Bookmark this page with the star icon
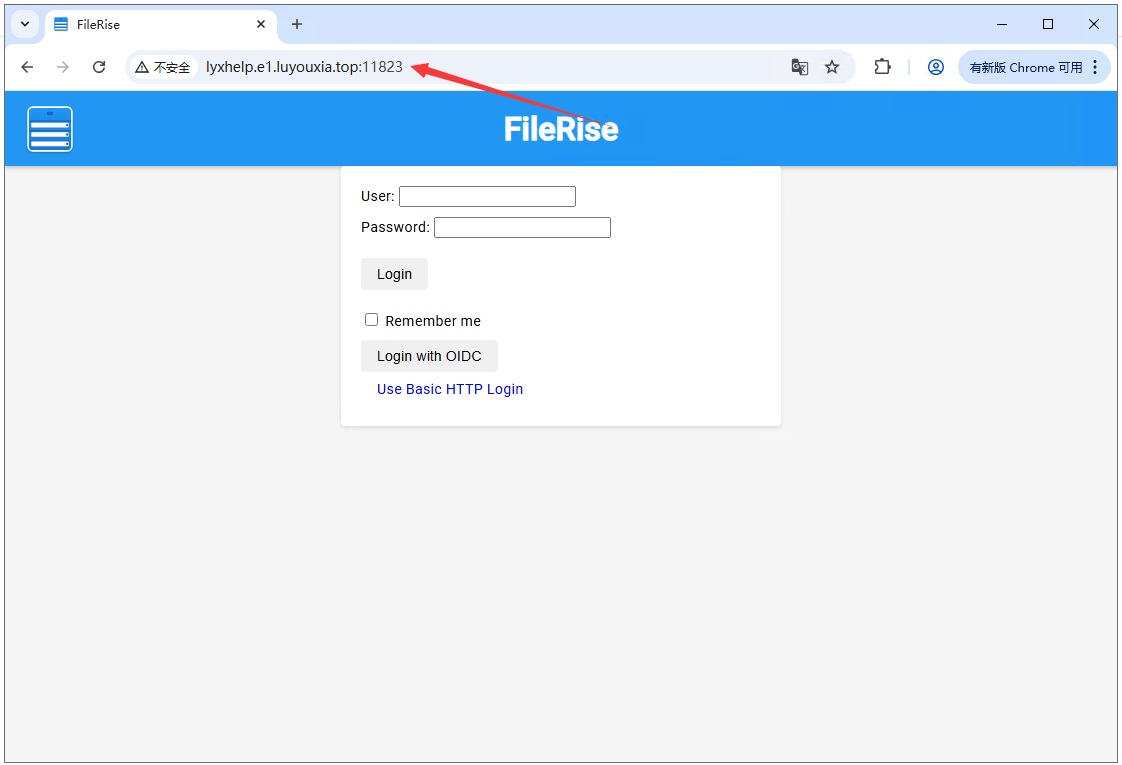The image size is (1122, 765). point(832,66)
